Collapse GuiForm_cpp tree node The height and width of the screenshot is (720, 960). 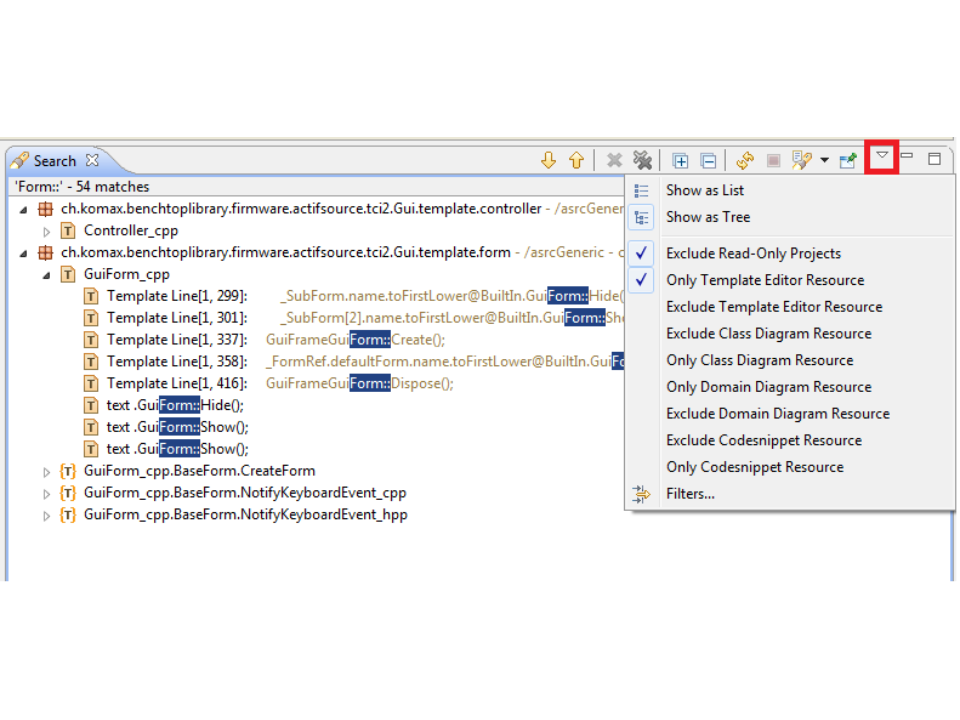(x=46, y=275)
